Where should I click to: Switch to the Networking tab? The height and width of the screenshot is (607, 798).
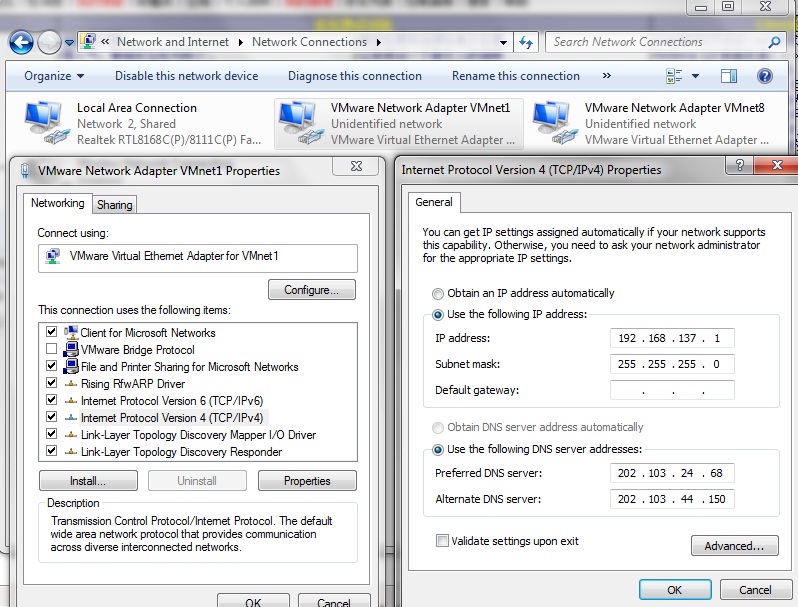point(58,203)
